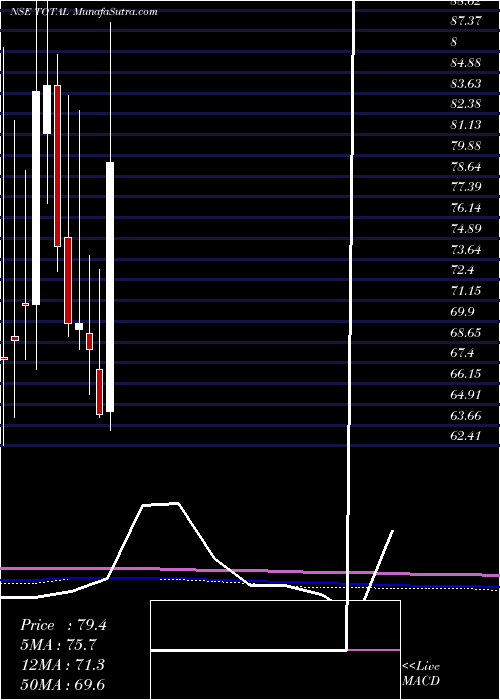
Task: Click the 81.13 price level label
Action: pyautogui.click(x=466, y=125)
